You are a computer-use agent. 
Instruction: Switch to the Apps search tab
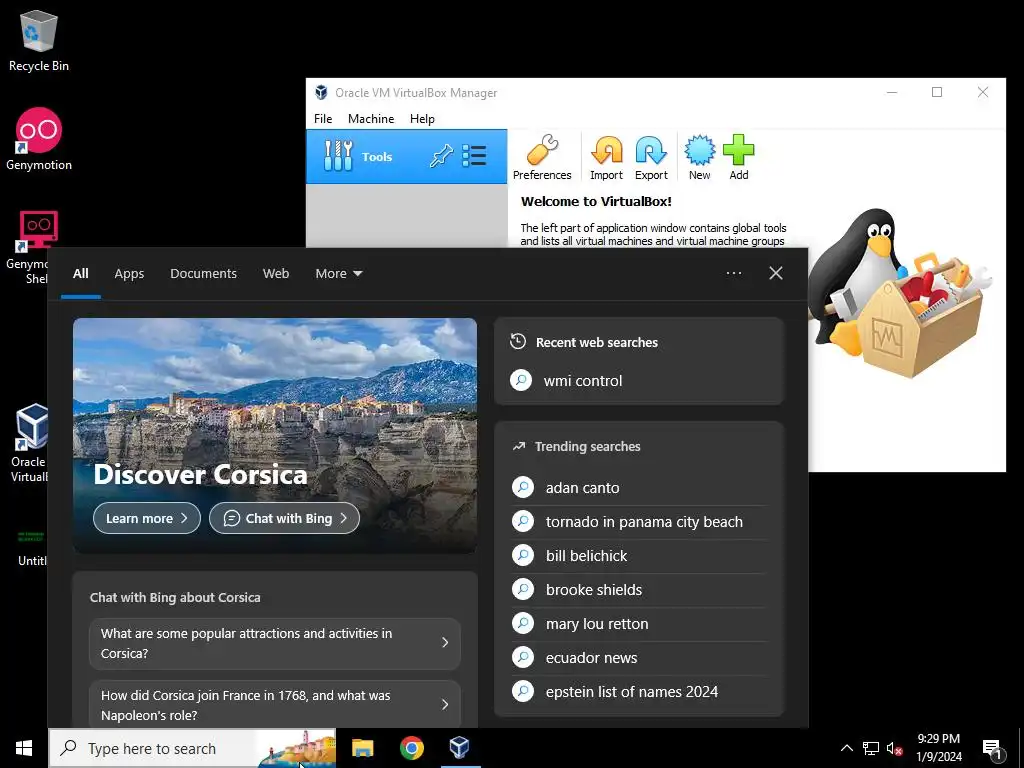point(129,274)
